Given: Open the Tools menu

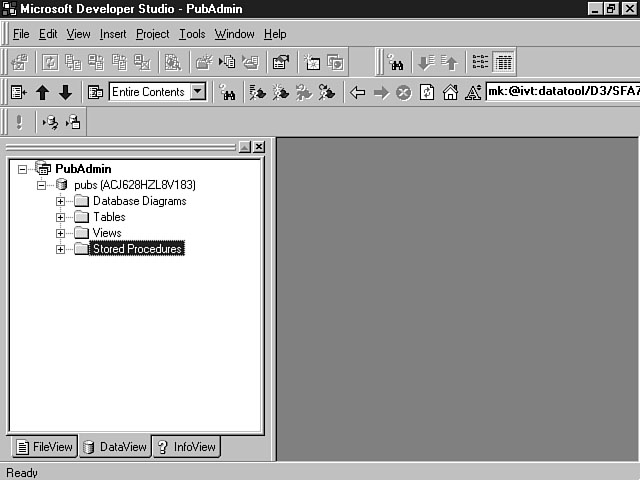Looking at the screenshot, I should (x=191, y=34).
